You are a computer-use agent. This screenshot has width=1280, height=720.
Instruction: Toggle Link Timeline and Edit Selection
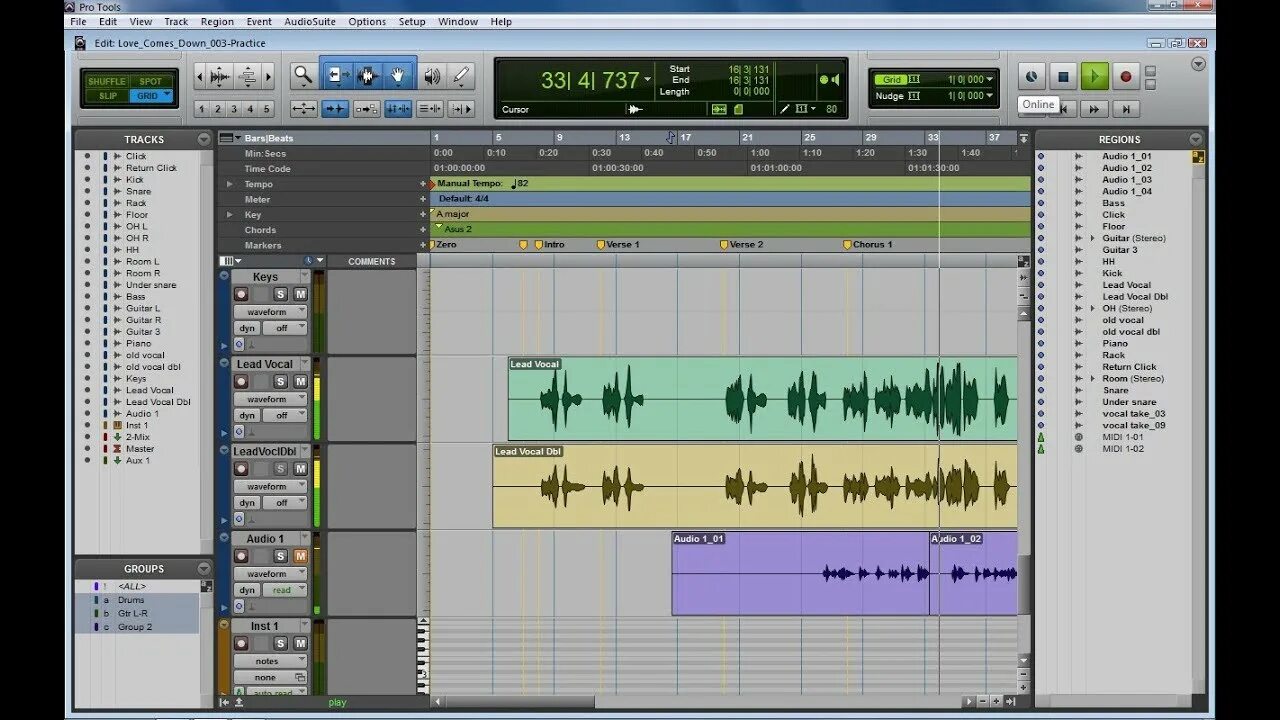(x=398, y=109)
